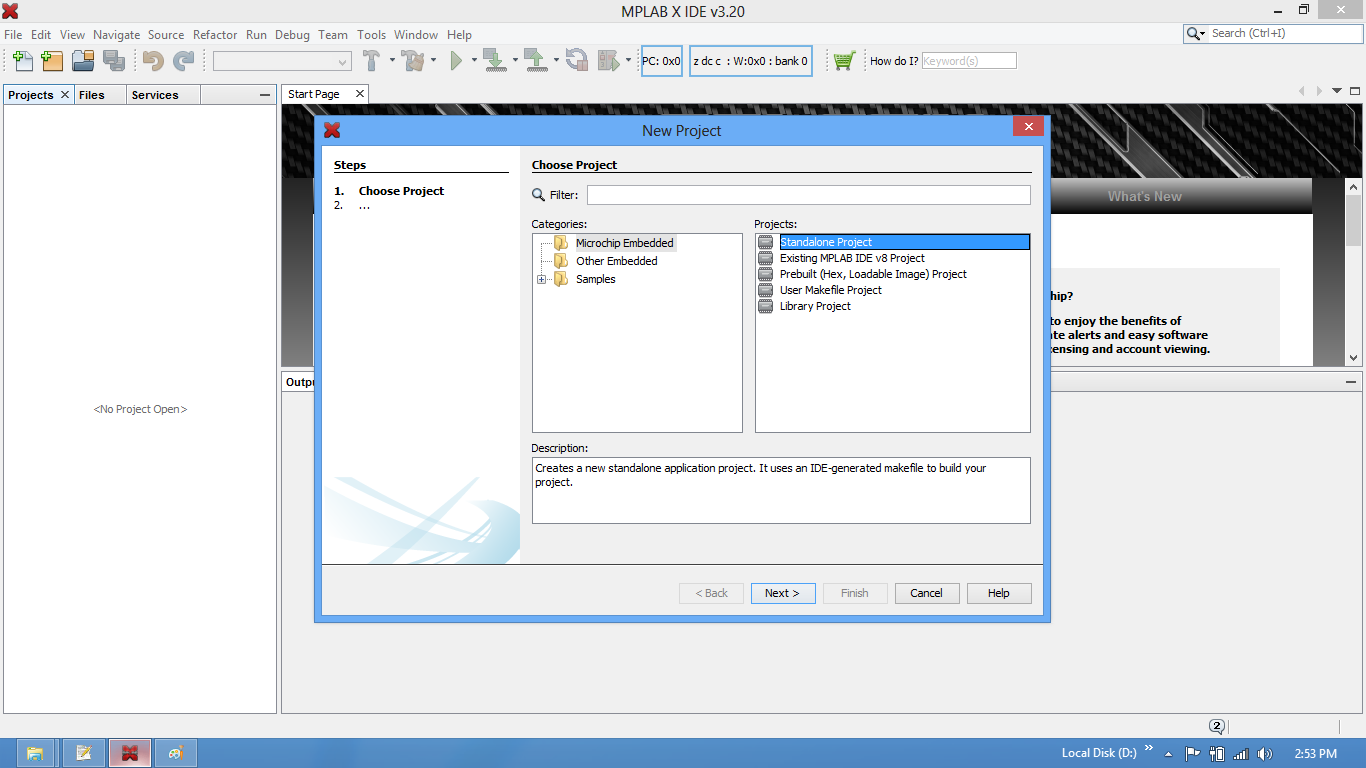
Task: Click the green shopping cart icon
Action: (x=844, y=61)
